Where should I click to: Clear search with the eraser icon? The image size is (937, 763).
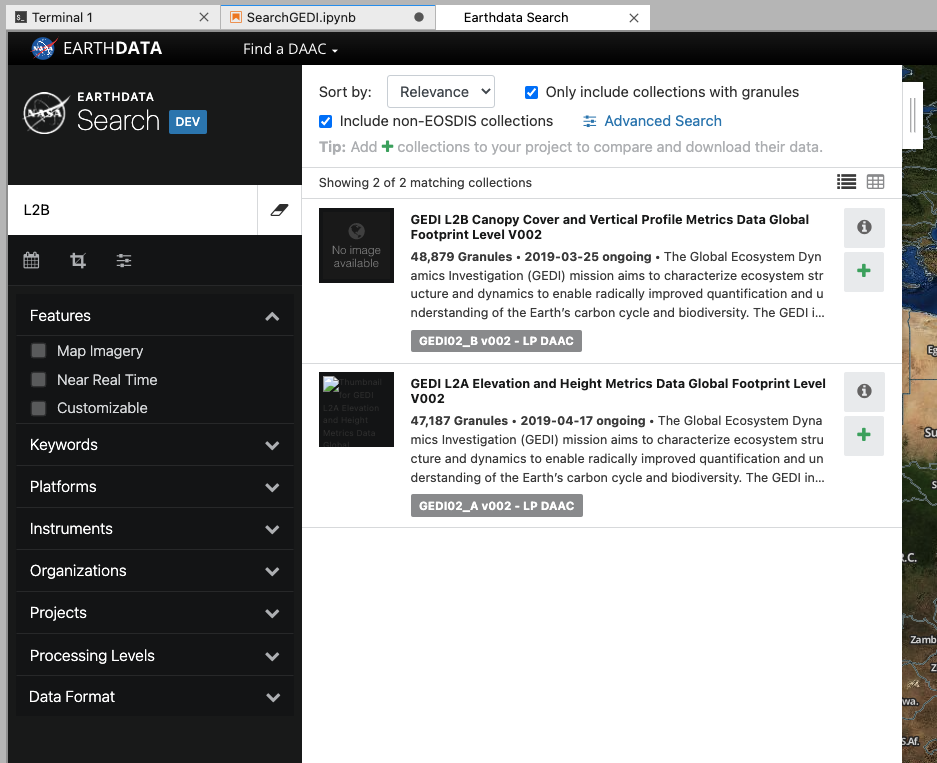click(279, 210)
